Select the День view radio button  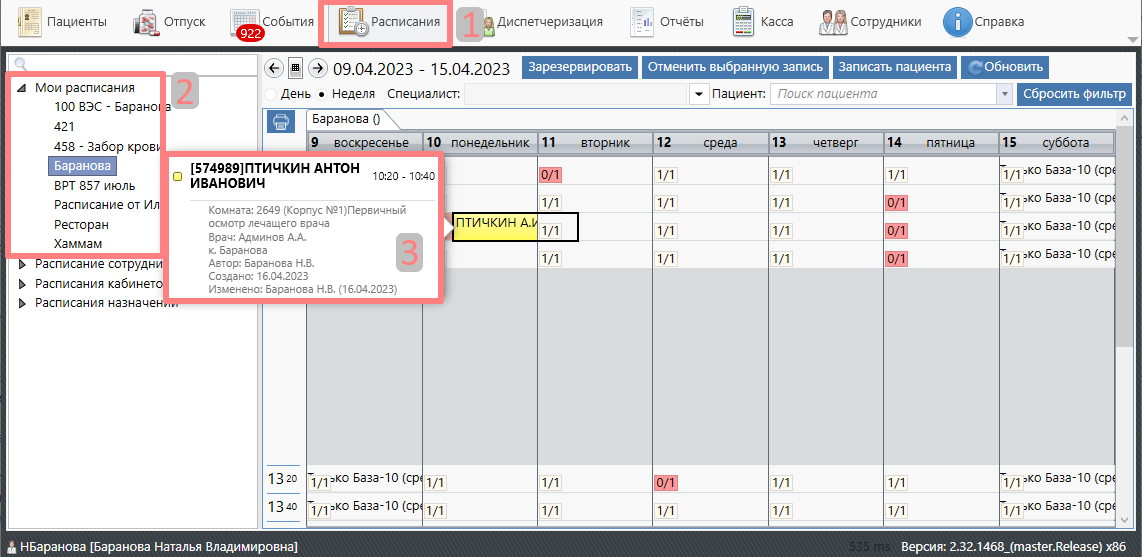271,94
